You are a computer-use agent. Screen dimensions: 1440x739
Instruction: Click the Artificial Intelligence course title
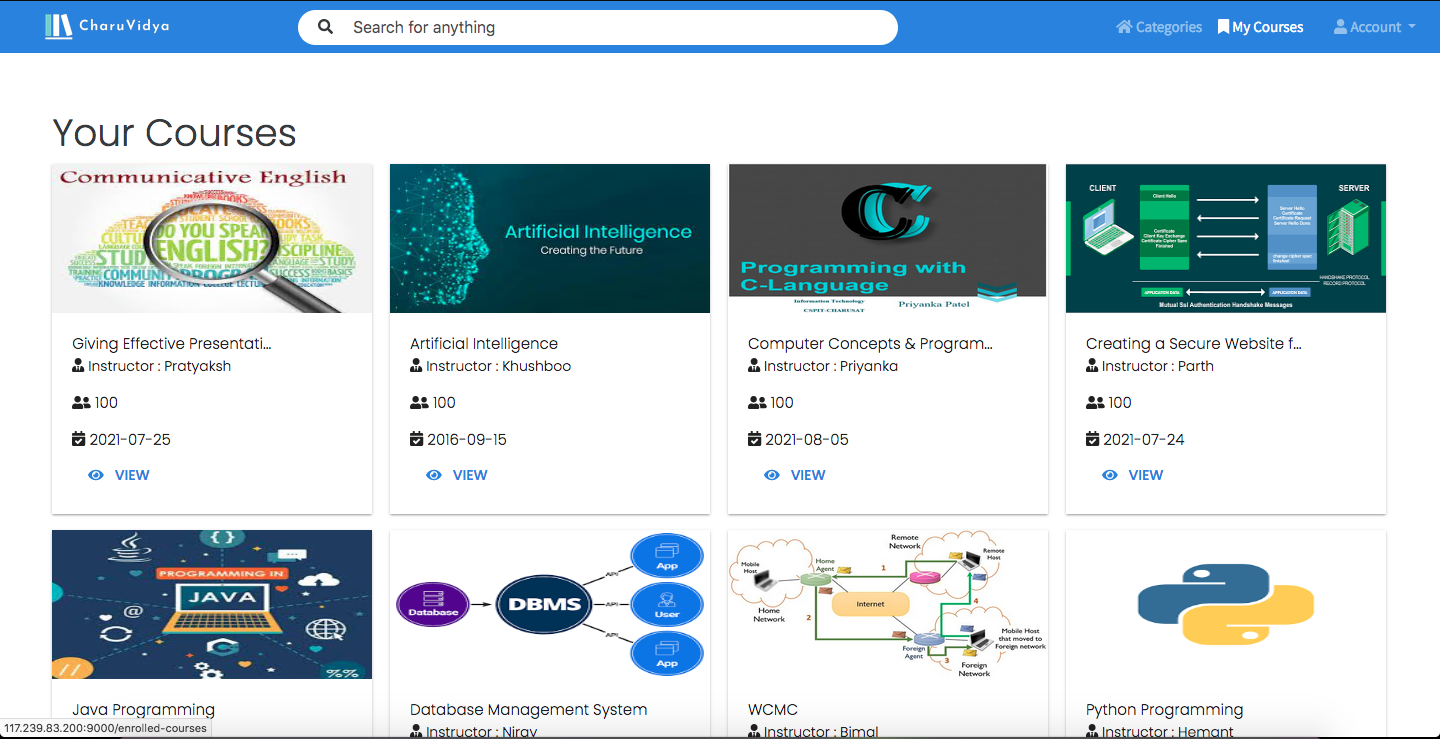(484, 344)
